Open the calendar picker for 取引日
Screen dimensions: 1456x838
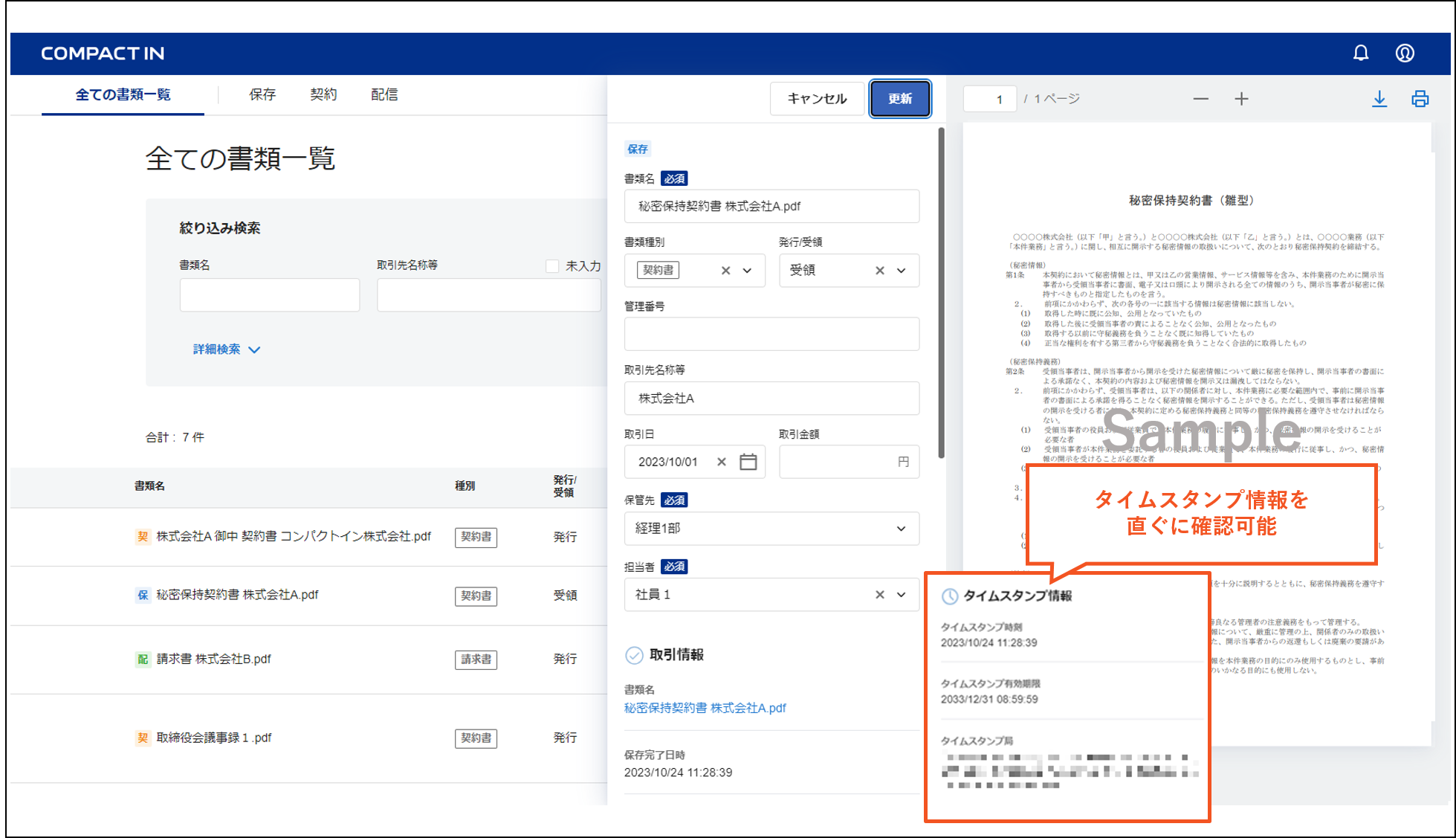click(748, 462)
